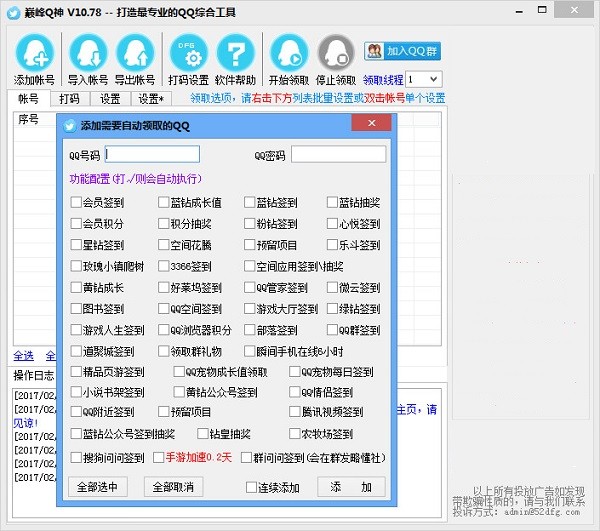The width and height of the screenshot is (600, 531).
Task: Click the 导出帐号 export accounts icon
Action: pyautogui.click(x=135, y=54)
